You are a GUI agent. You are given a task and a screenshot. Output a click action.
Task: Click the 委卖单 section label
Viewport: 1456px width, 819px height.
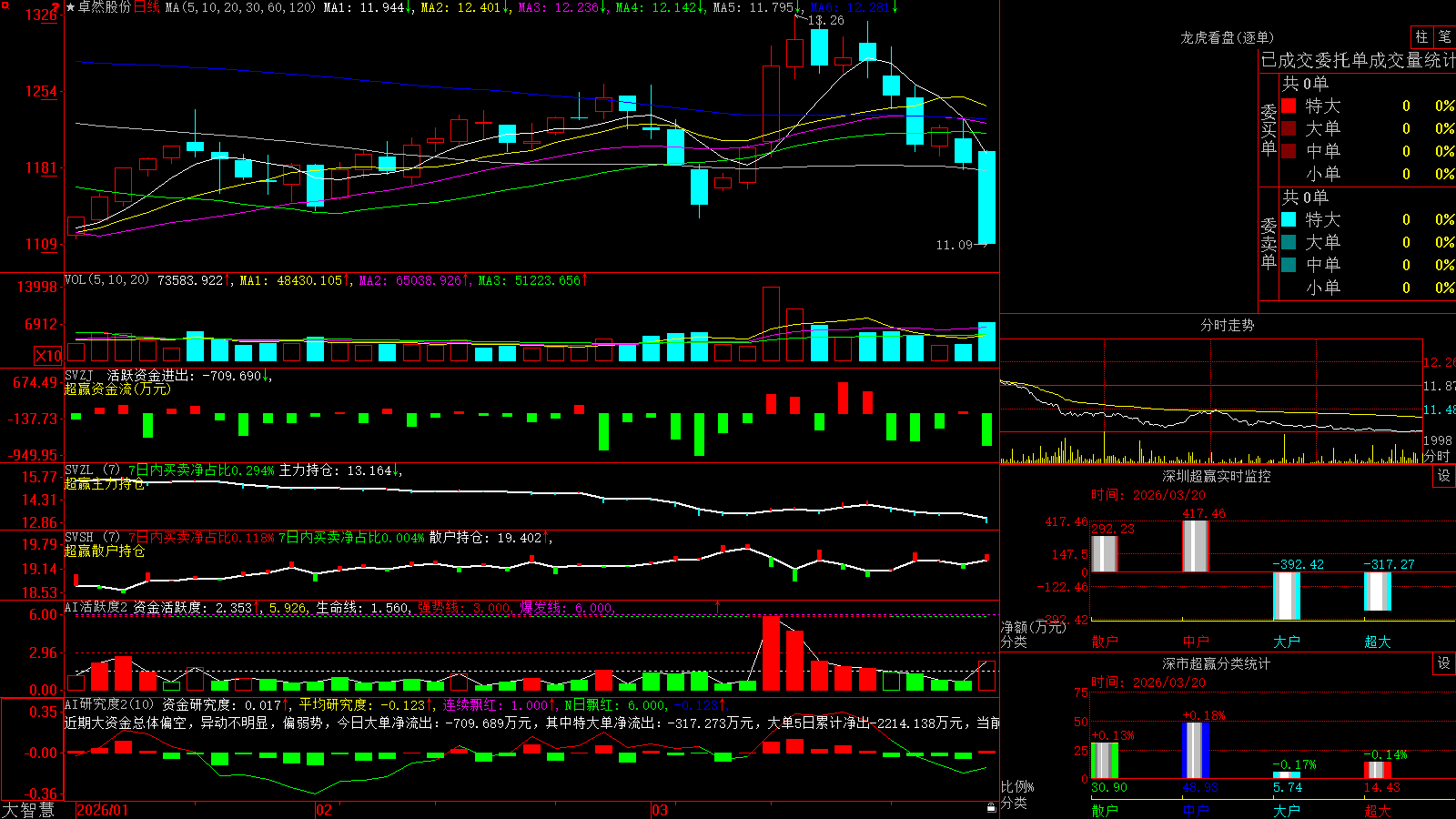point(1269,243)
